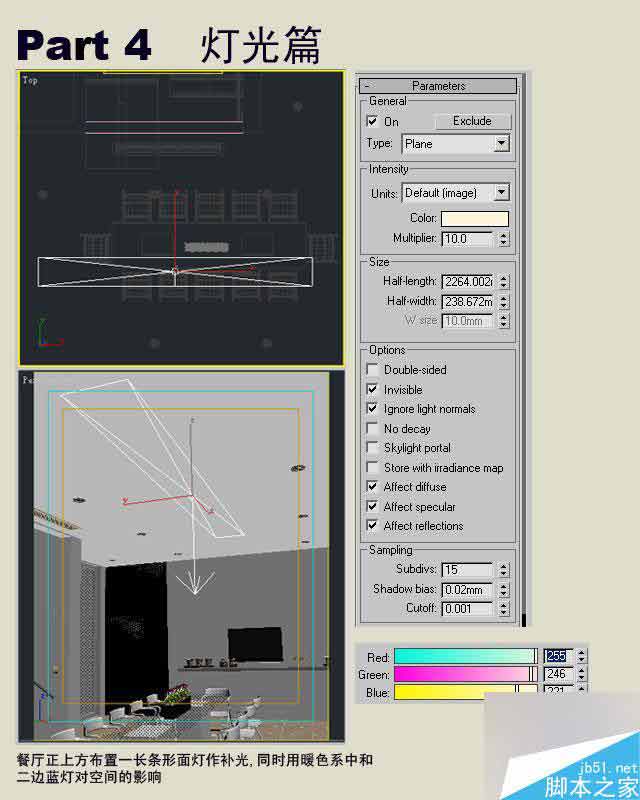Click the Exclude button
This screenshot has width=640, height=800.
click(472, 121)
